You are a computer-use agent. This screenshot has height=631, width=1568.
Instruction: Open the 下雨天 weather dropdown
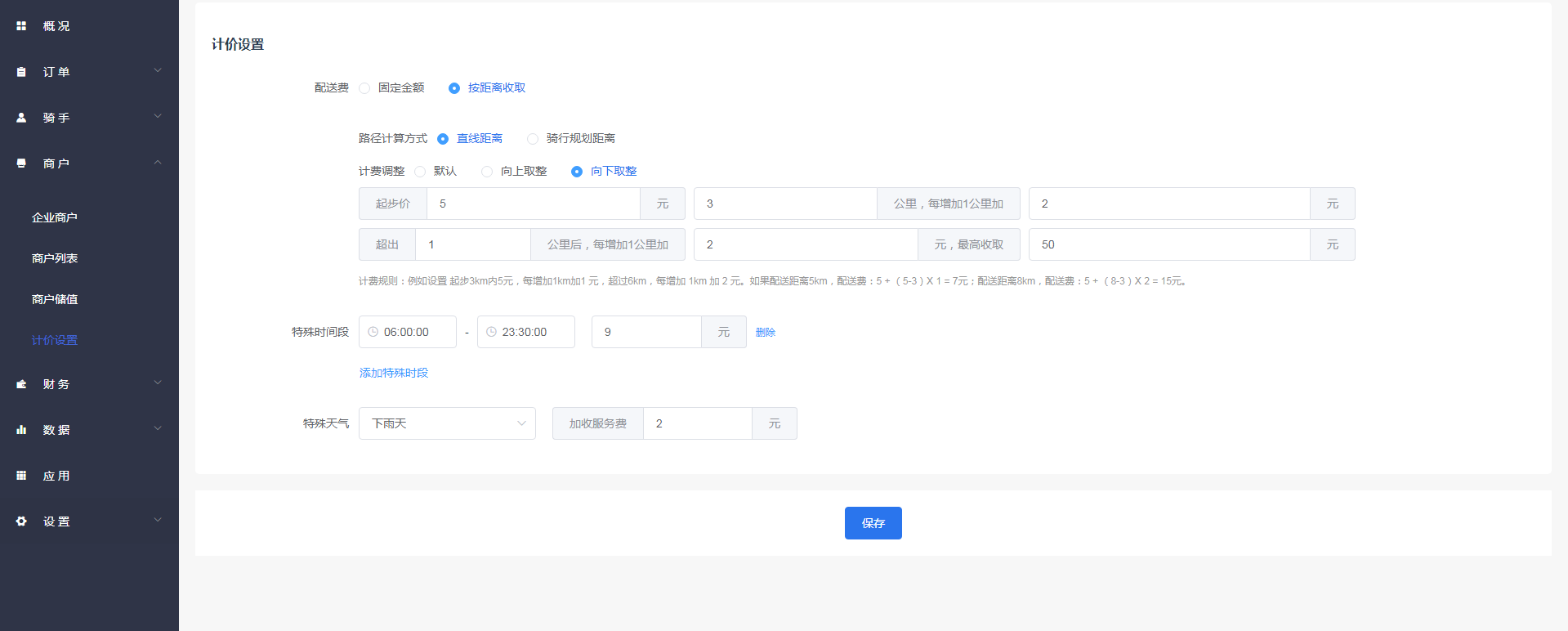click(447, 423)
